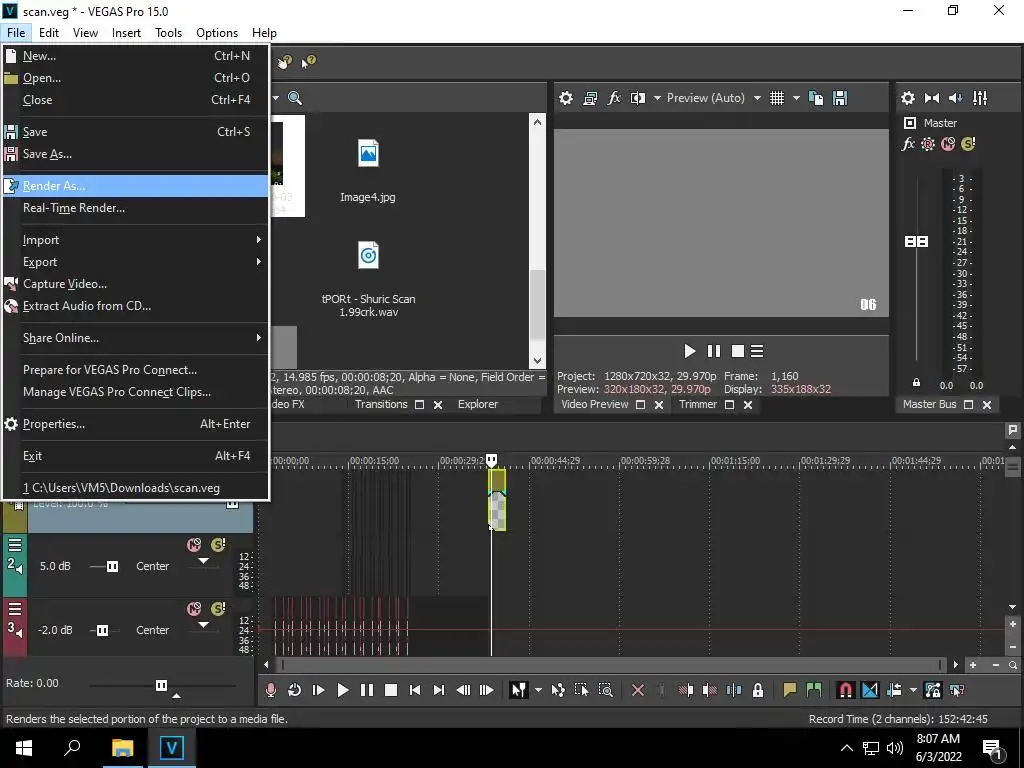
Task: Toggle preview overlays grid icon
Action: [x=776, y=98]
